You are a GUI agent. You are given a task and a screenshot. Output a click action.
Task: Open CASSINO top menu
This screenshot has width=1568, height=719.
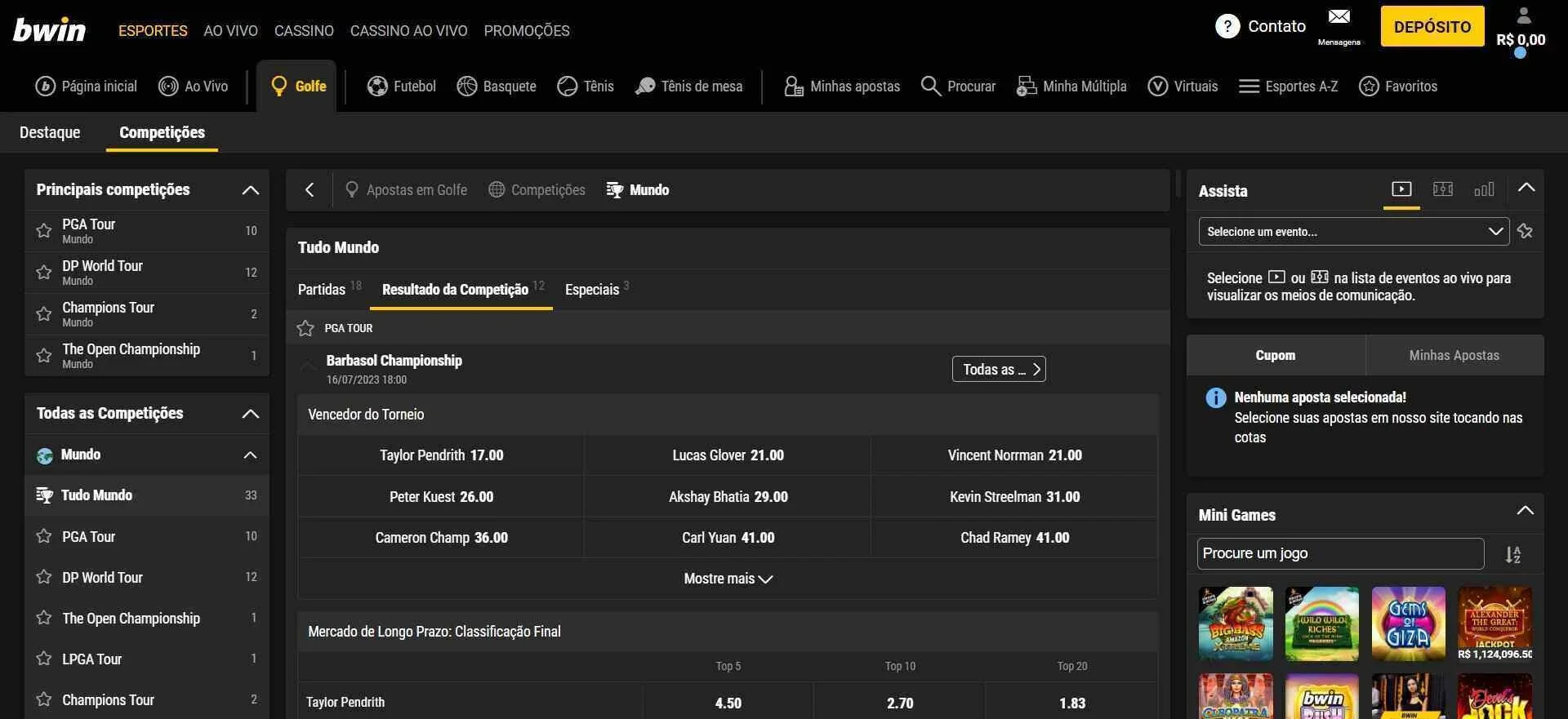click(x=304, y=31)
